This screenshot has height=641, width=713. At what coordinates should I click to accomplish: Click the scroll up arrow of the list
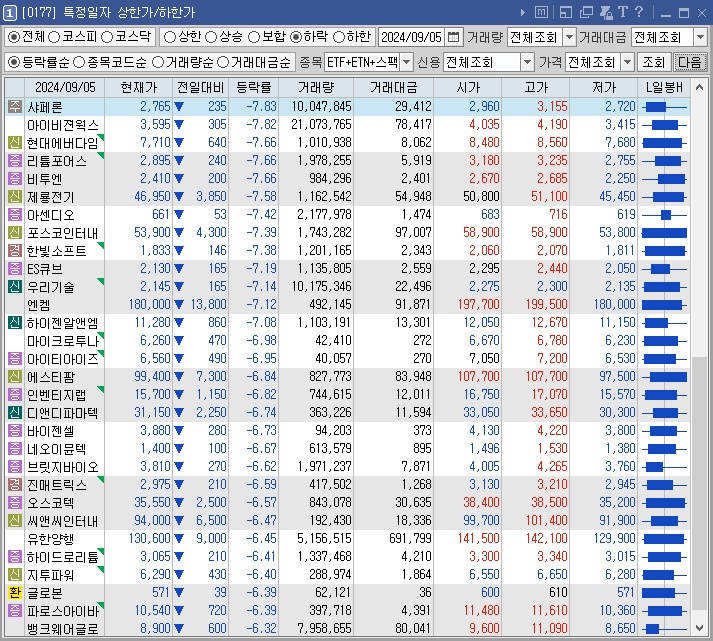pyautogui.click(x=699, y=87)
